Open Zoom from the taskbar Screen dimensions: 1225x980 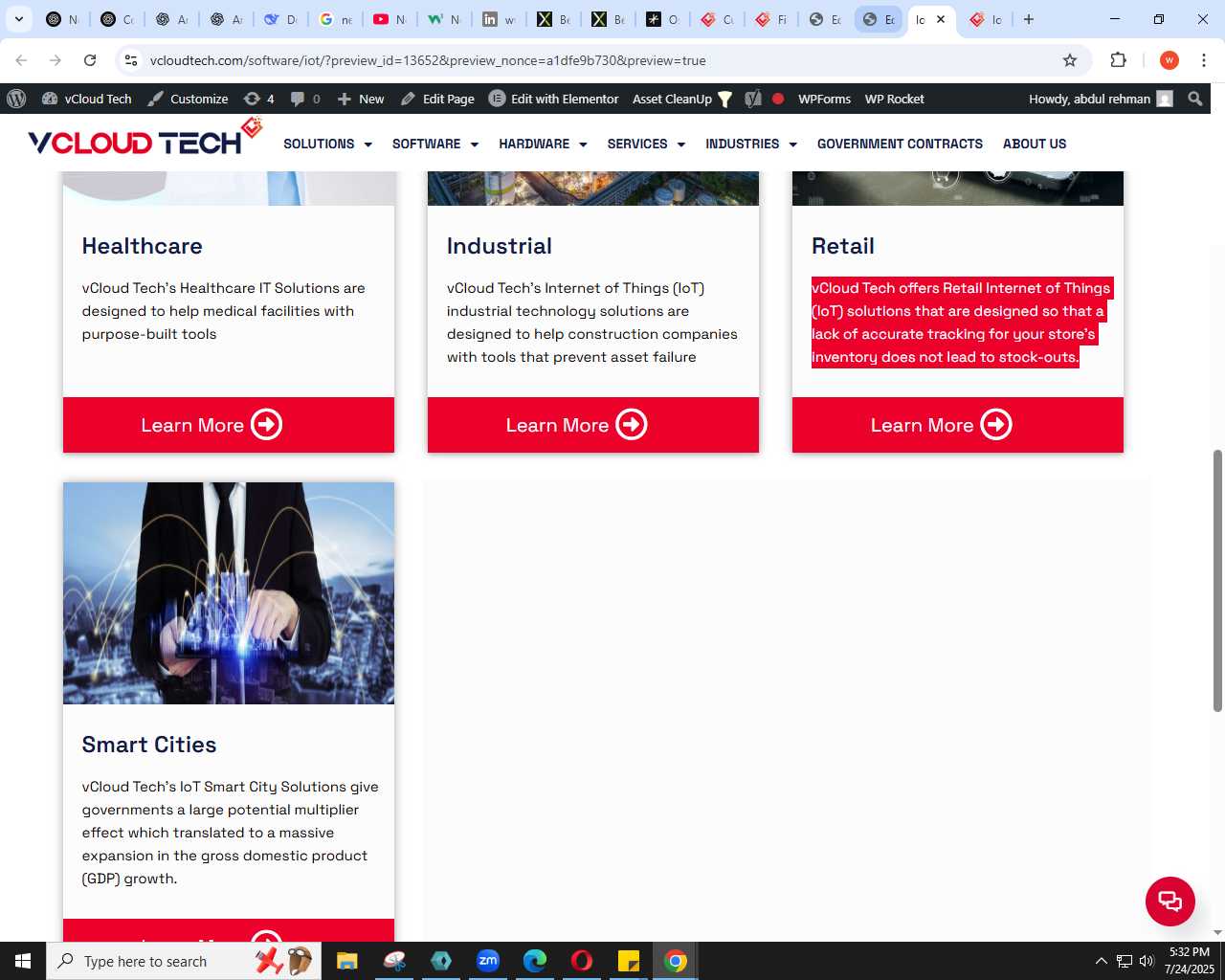pos(488,961)
